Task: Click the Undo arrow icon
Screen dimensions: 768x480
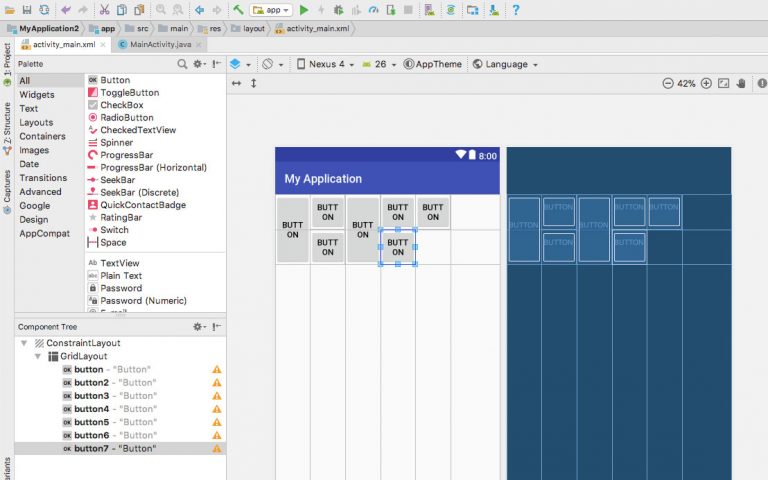Action: [66, 10]
